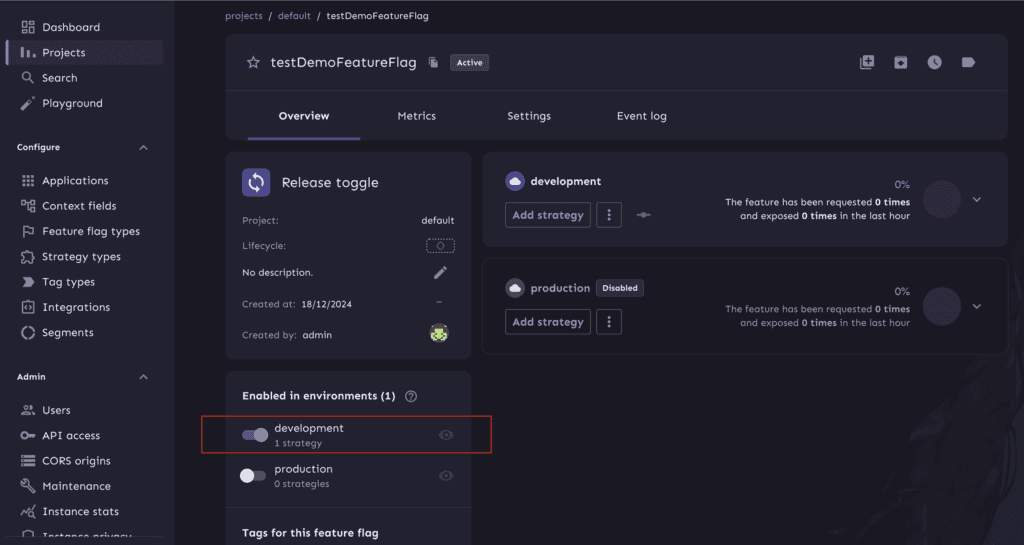
Task: Archive the feature flag via header icon
Action: (900, 62)
